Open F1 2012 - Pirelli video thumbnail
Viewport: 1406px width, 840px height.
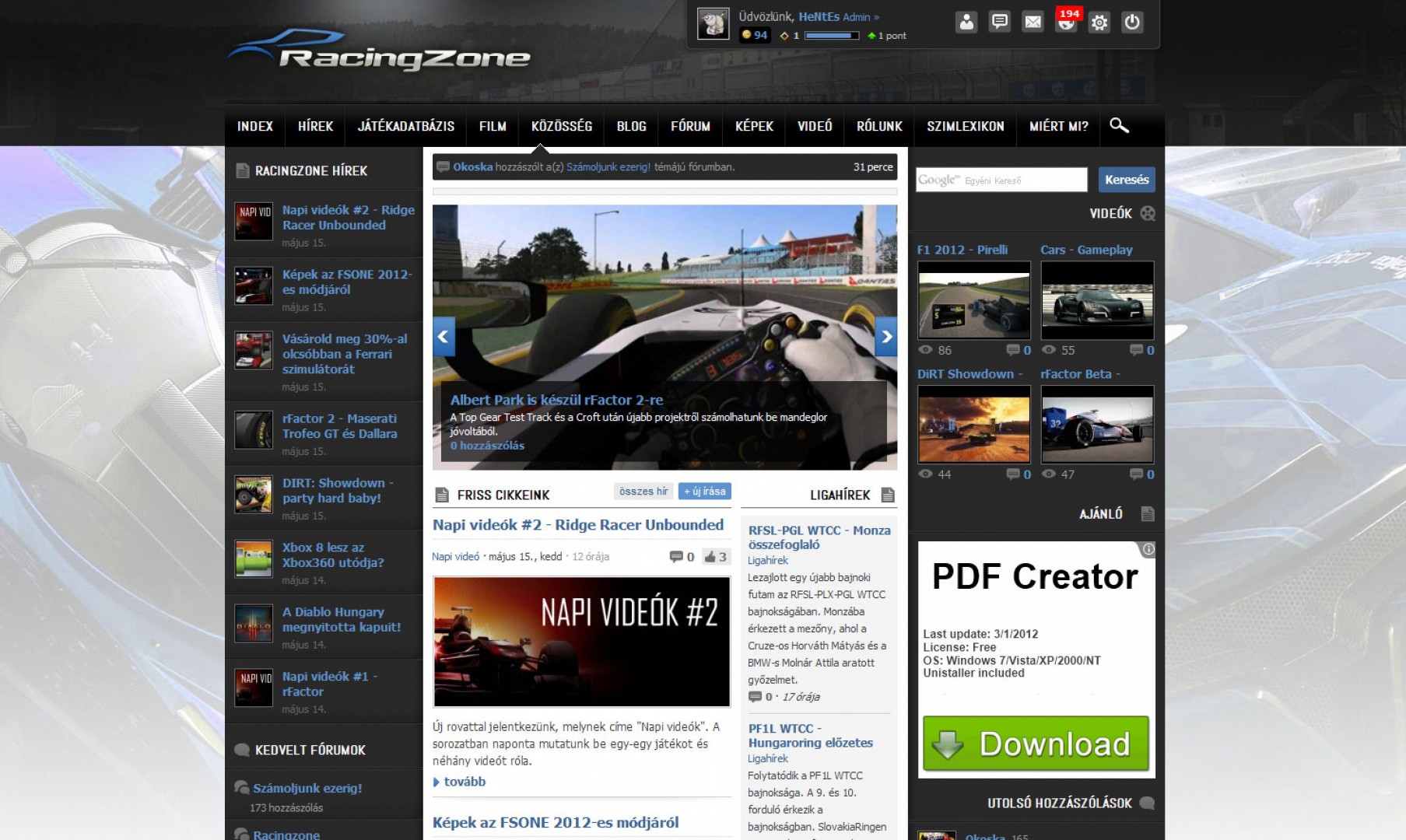pyautogui.click(x=973, y=300)
